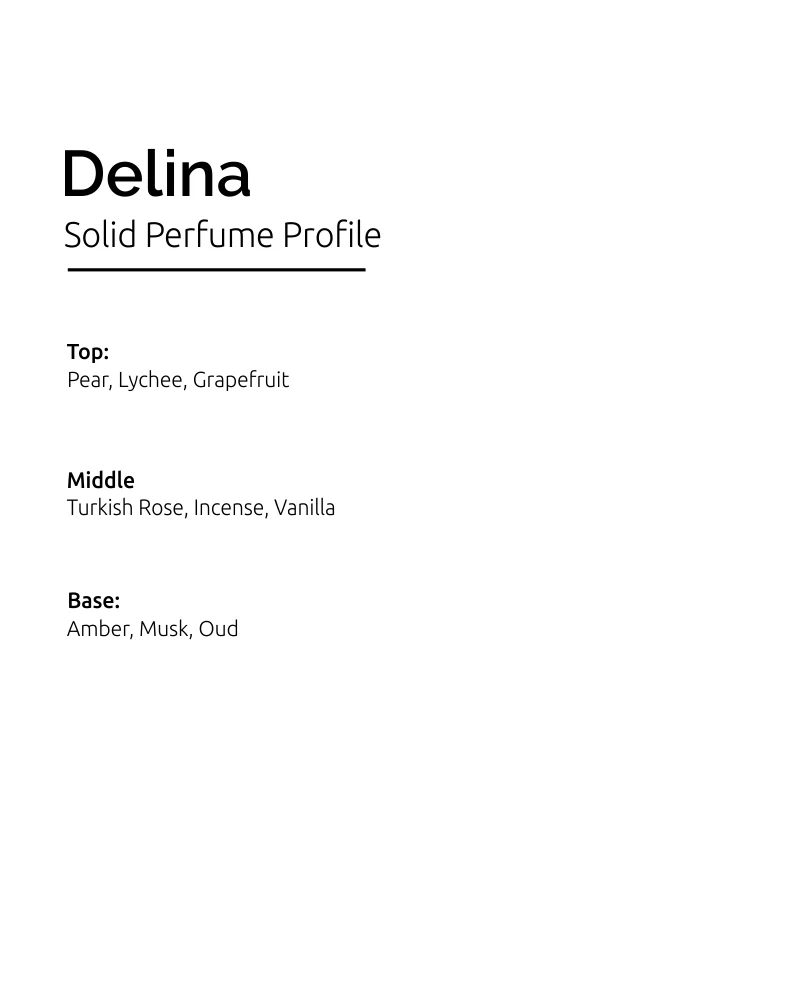800x1000 pixels.
Task: Click on the Oud note
Action: click(218, 629)
